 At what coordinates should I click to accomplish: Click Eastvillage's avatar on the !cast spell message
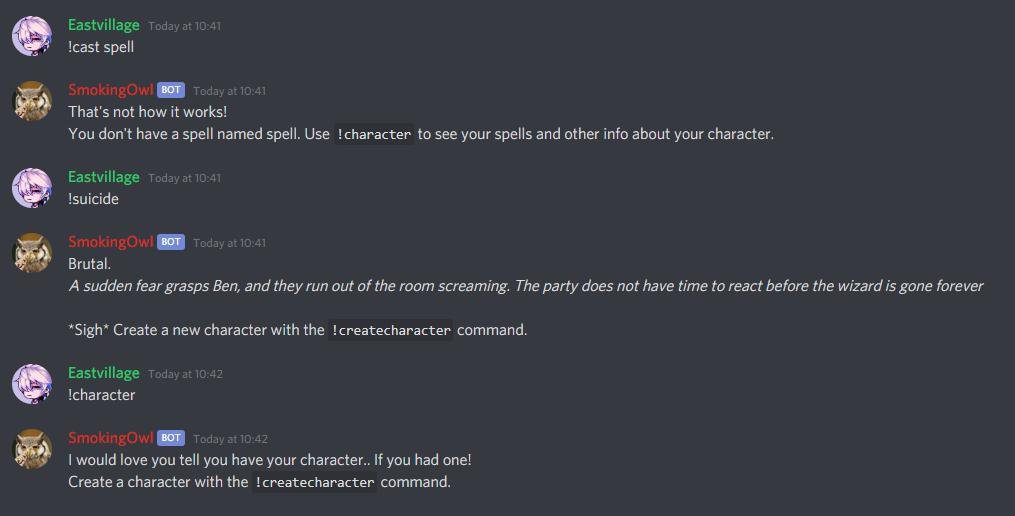click(32, 36)
